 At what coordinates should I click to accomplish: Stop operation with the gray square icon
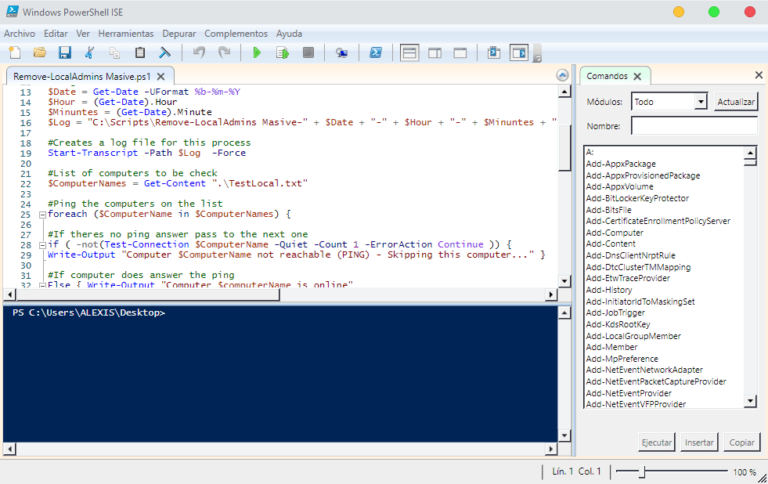pos(308,52)
